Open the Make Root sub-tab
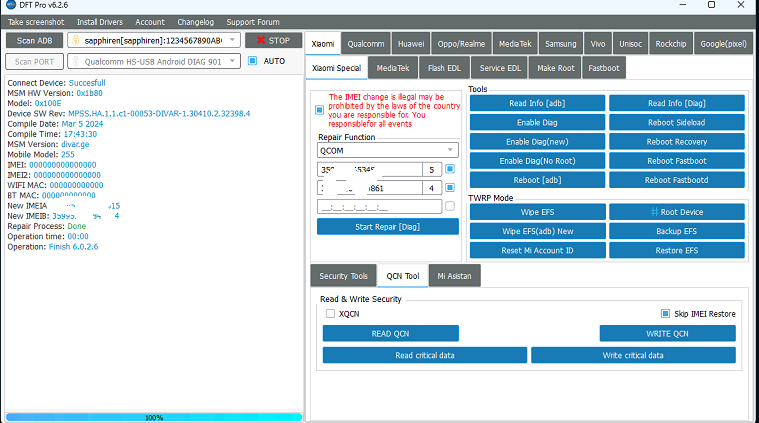This screenshot has height=423, width=759. pyautogui.click(x=556, y=68)
